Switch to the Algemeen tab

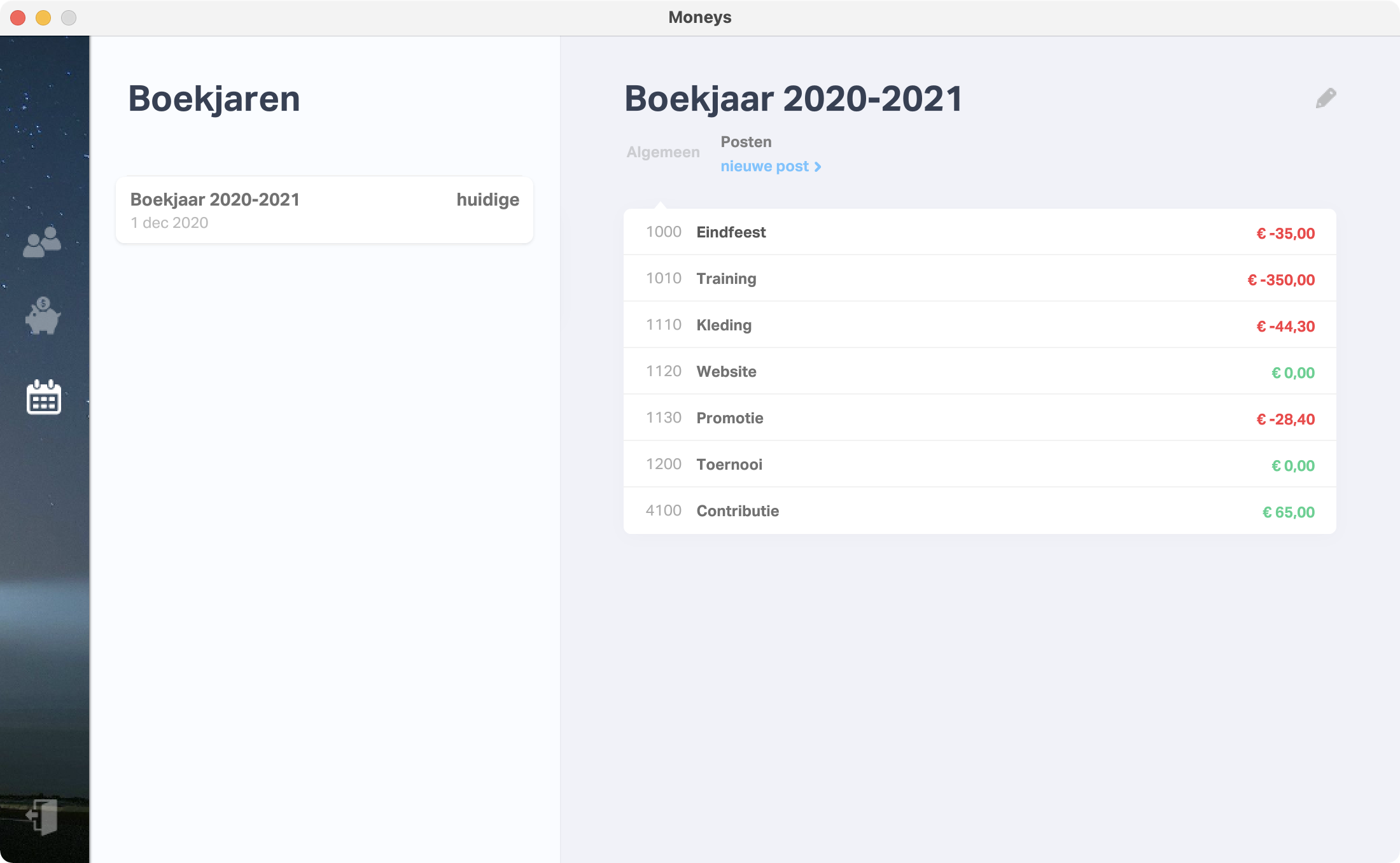pos(662,152)
